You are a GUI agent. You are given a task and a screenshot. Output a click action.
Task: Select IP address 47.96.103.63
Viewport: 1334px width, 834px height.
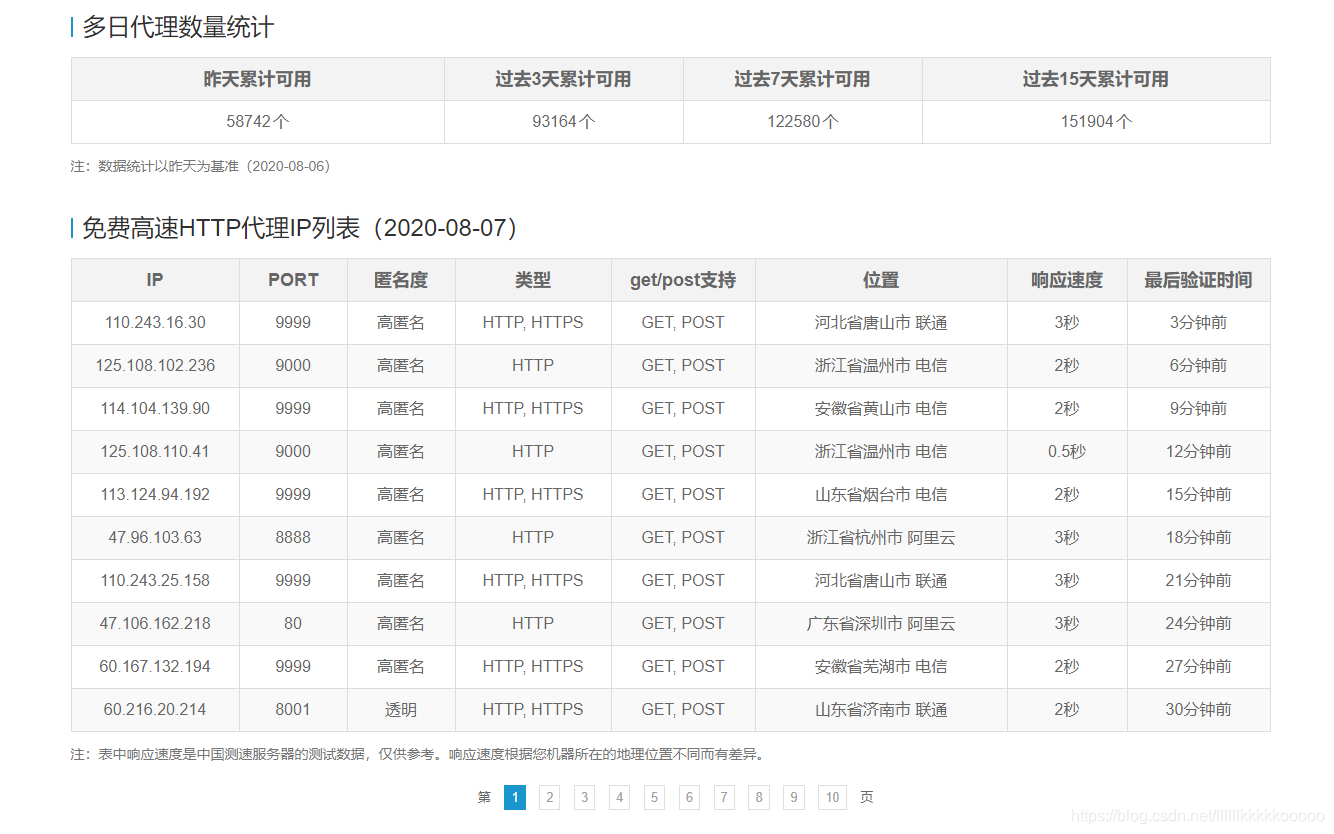(155, 538)
